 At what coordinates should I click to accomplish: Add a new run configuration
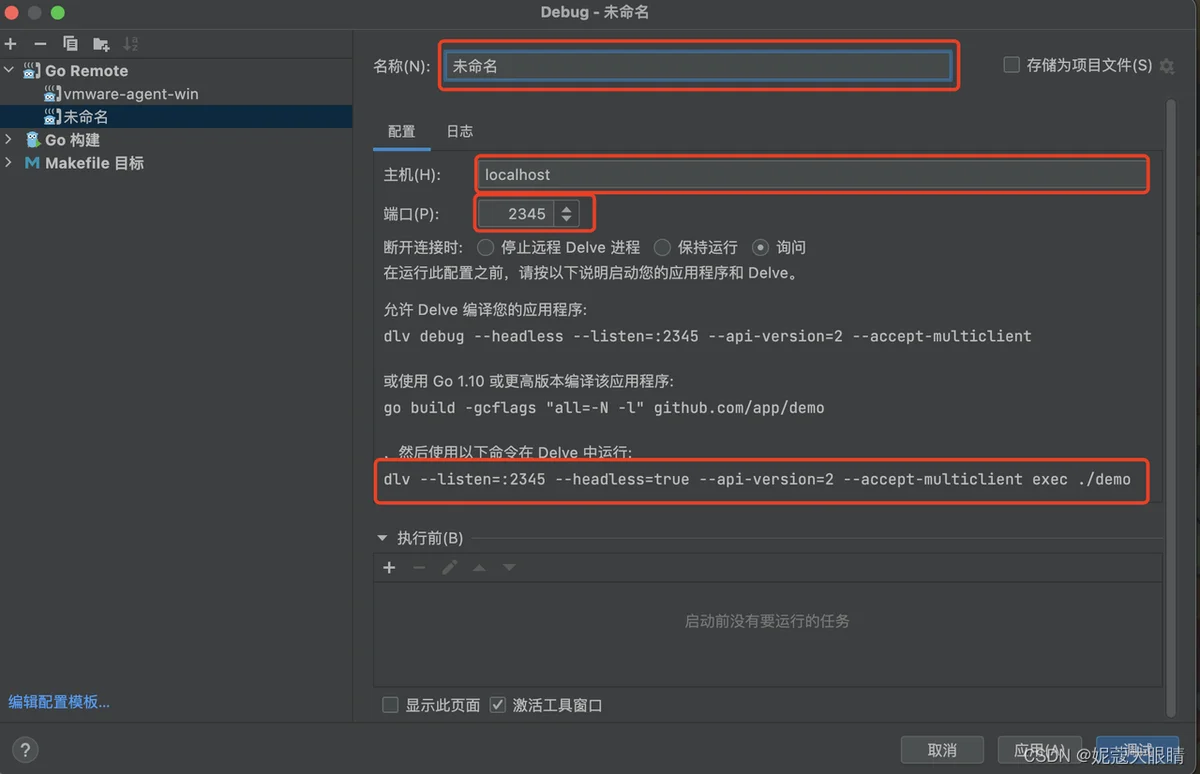coord(10,44)
